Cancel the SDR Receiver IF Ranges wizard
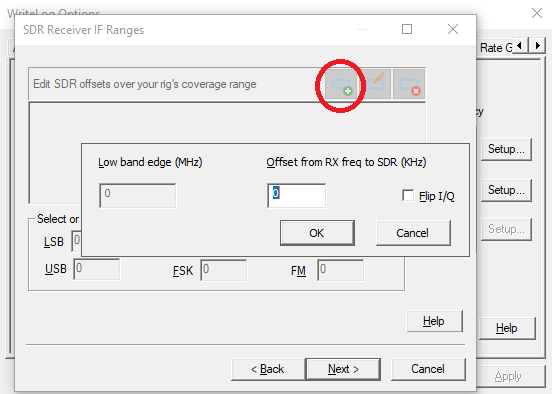This screenshot has width=552, height=394. (x=428, y=369)
